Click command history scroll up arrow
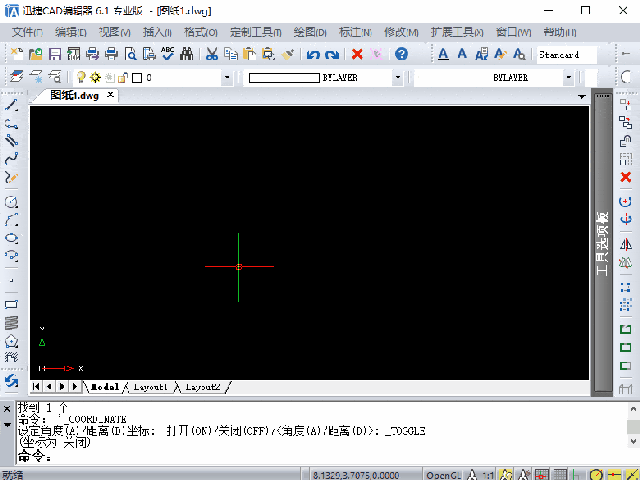This screenshot has width=640, height=480. [x=633, y=409]
